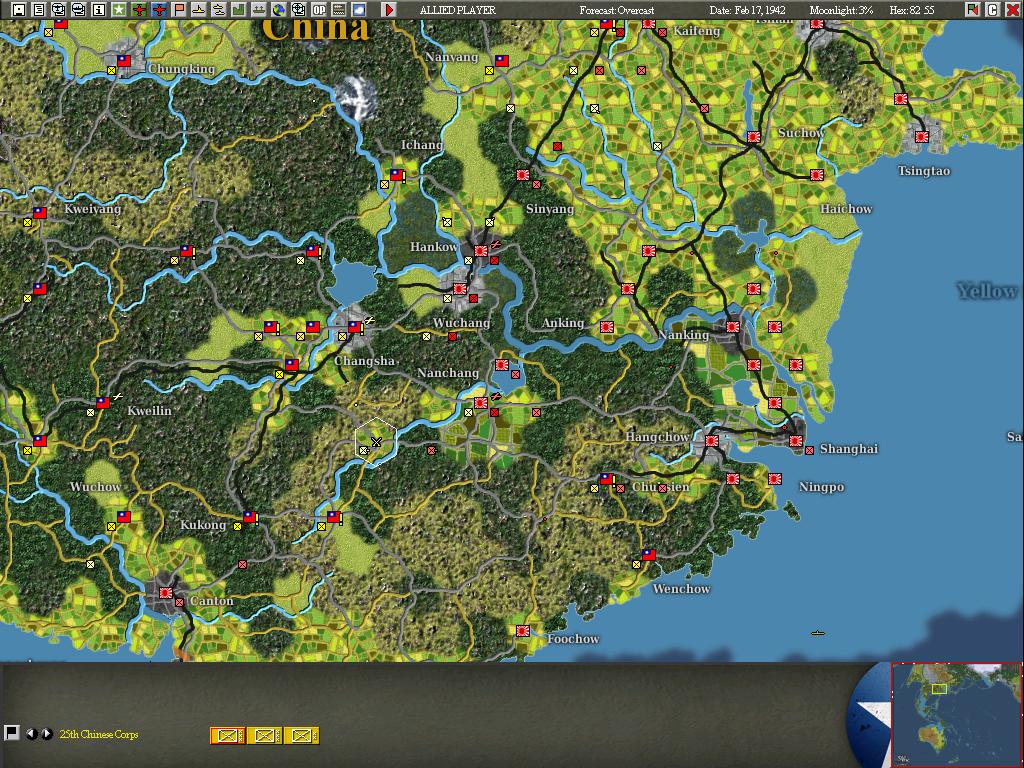Viewport: 1024px width, 768px height.
Task: Click the striped panel icon next to OP
Action: pyautogui.click(x=339, y=9)
